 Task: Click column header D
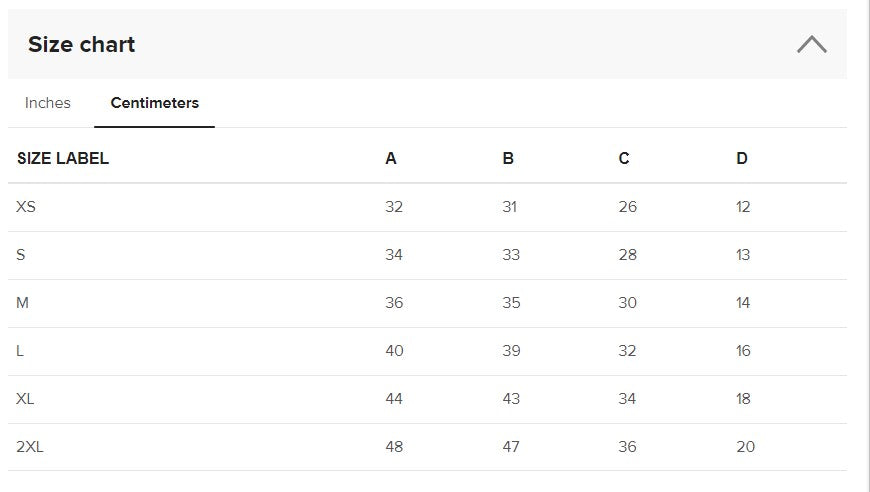click(x=741, y=158)
